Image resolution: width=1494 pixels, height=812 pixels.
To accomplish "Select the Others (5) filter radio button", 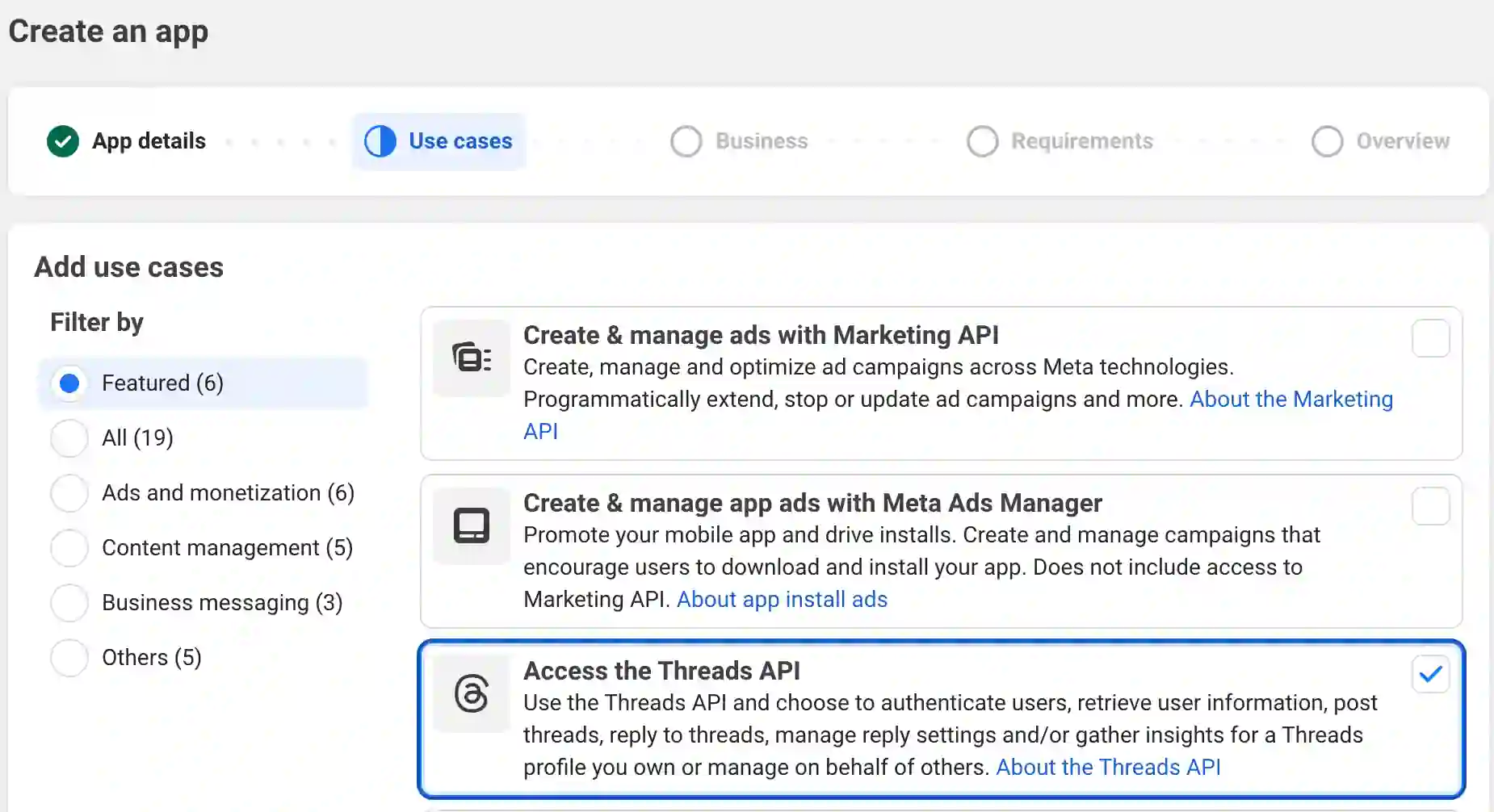I will pos(69,657).
